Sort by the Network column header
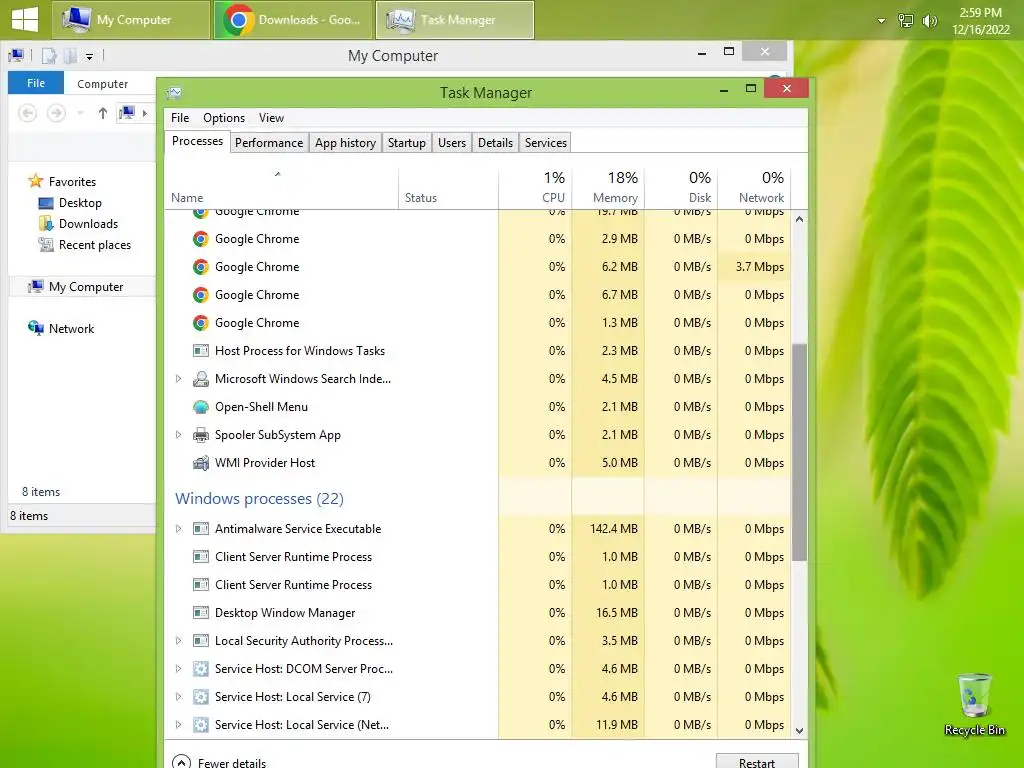The width and height of the screenshot is (1024, 768). [754, 188]
